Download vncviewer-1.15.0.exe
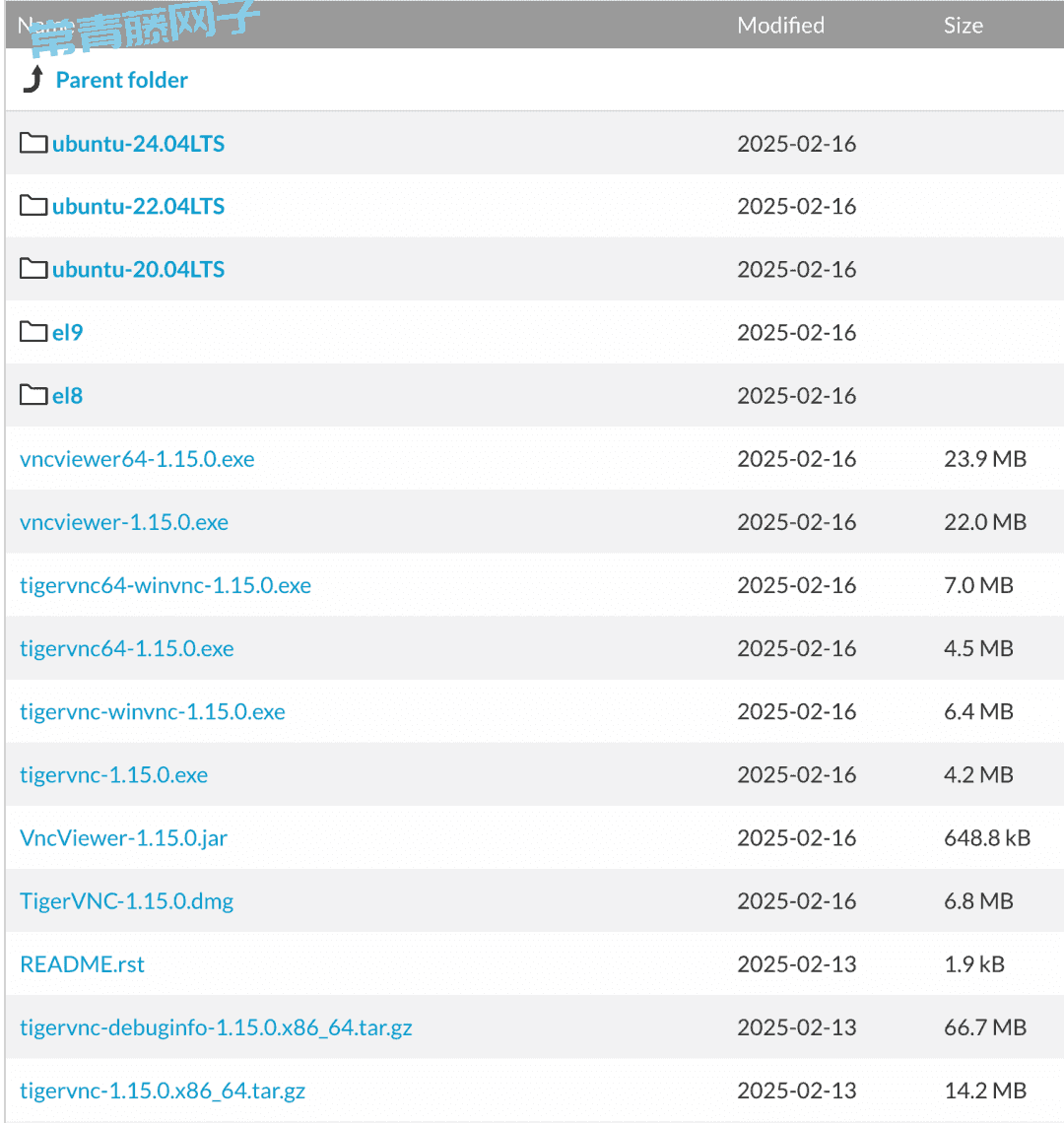 pyautogui.click(x=124, y=522)
